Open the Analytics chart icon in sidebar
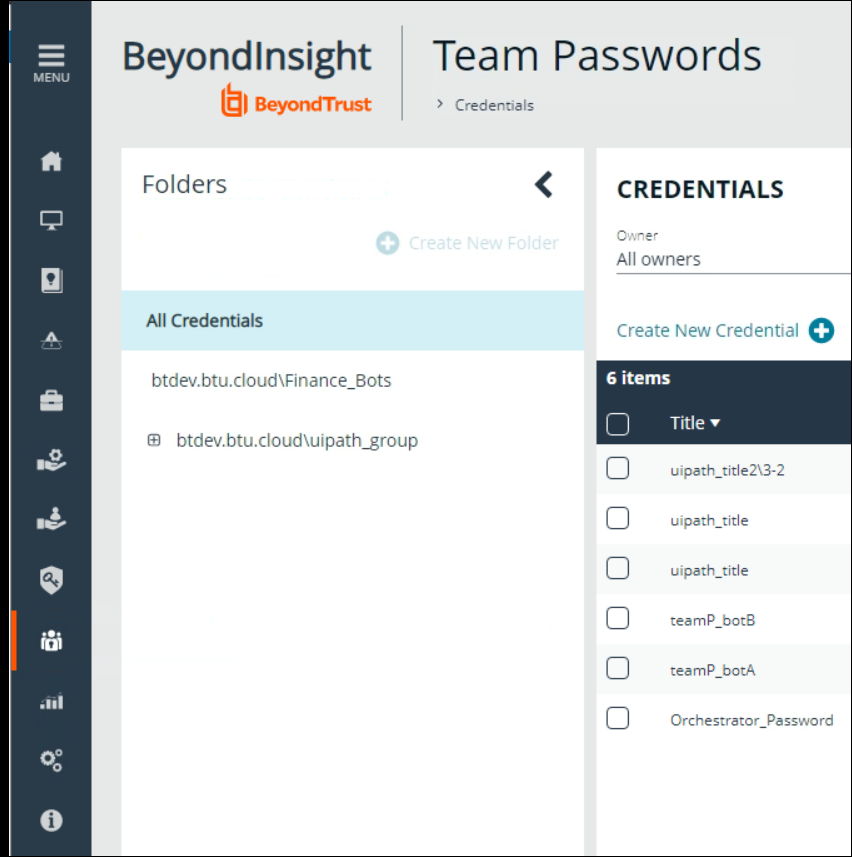852x857 pixels. 50,701
